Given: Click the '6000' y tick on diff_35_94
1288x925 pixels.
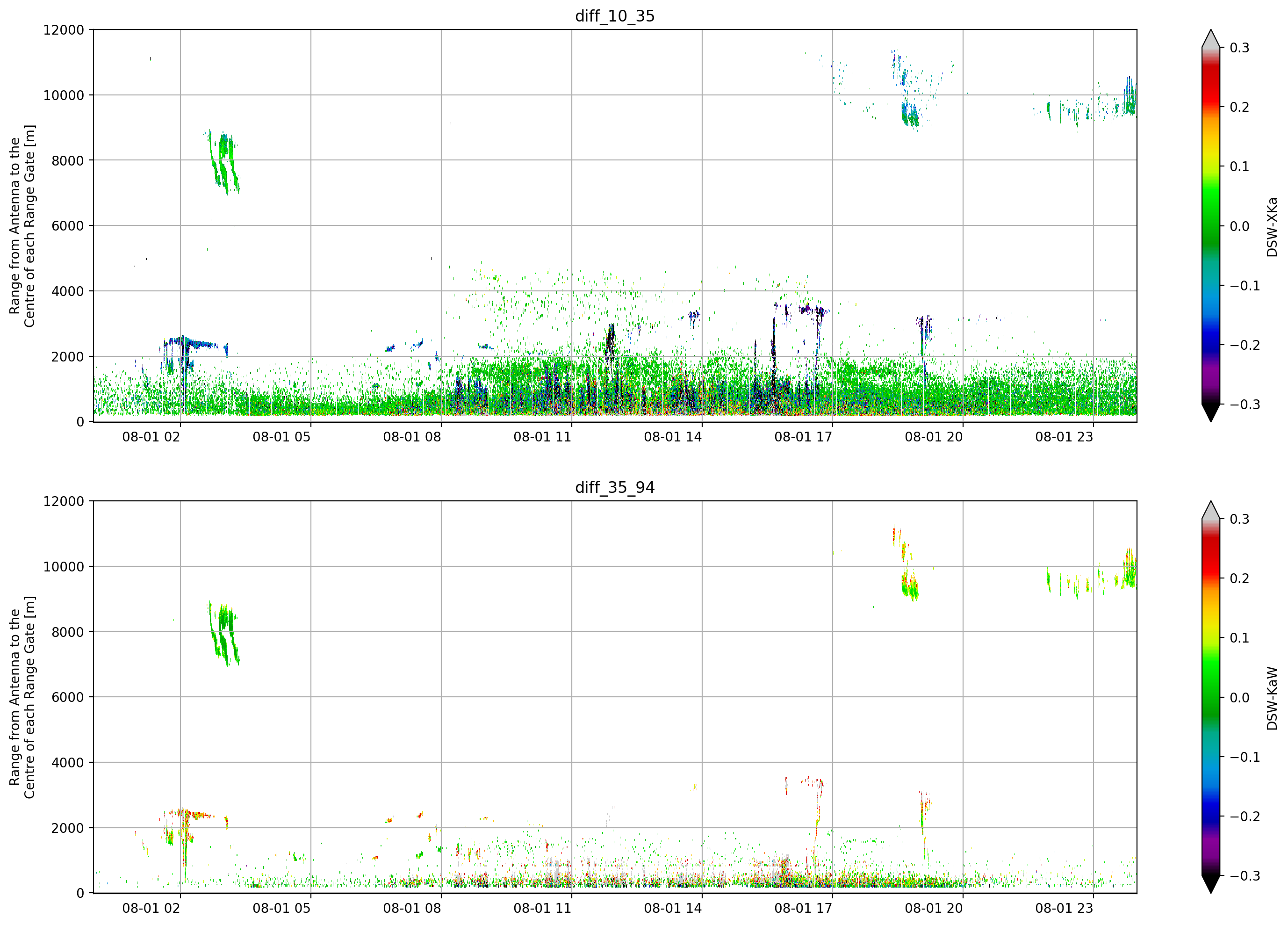Looking at the screenshot, I should point(68,697).
